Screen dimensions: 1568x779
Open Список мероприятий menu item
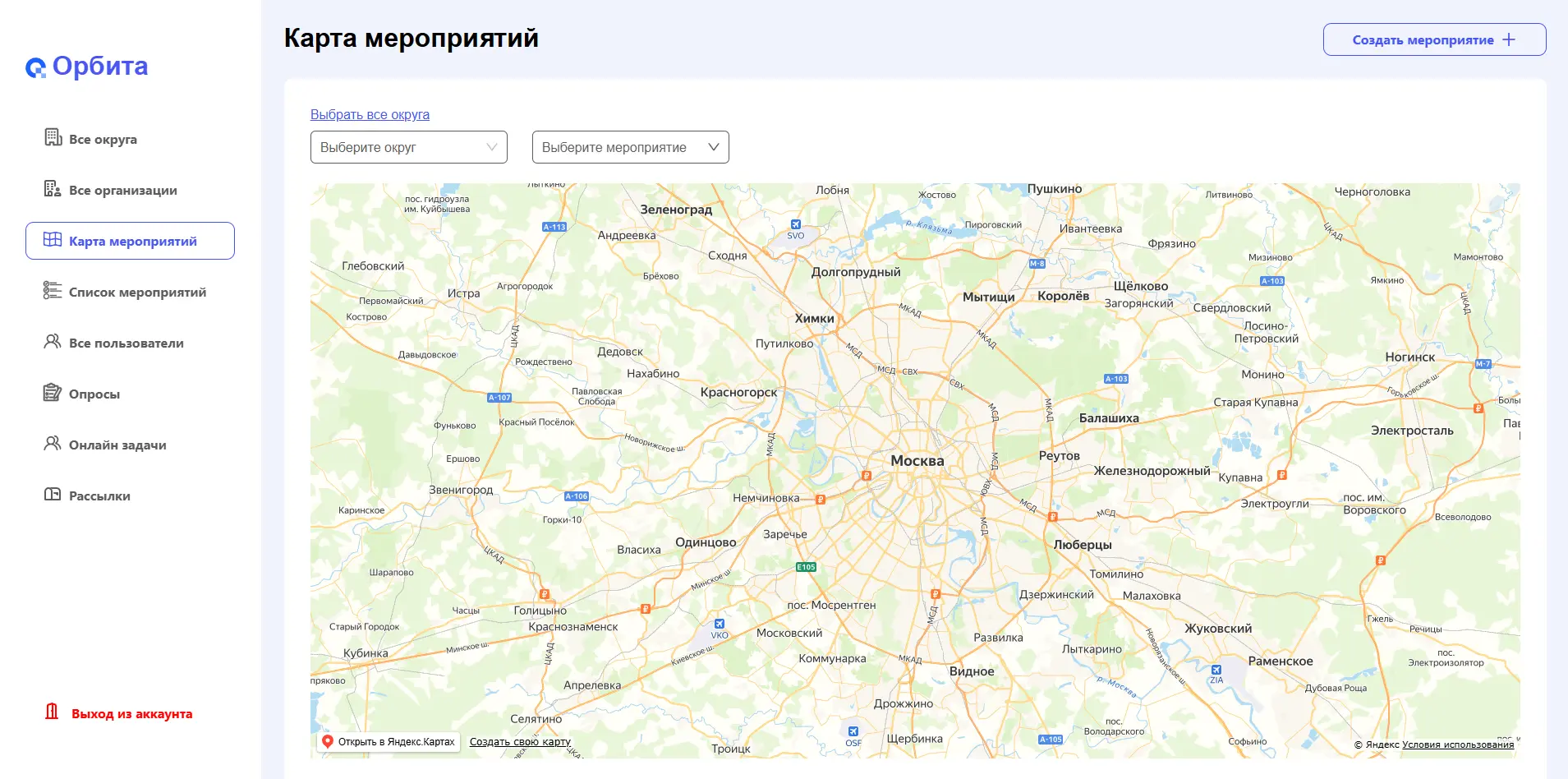click(130, 292)
